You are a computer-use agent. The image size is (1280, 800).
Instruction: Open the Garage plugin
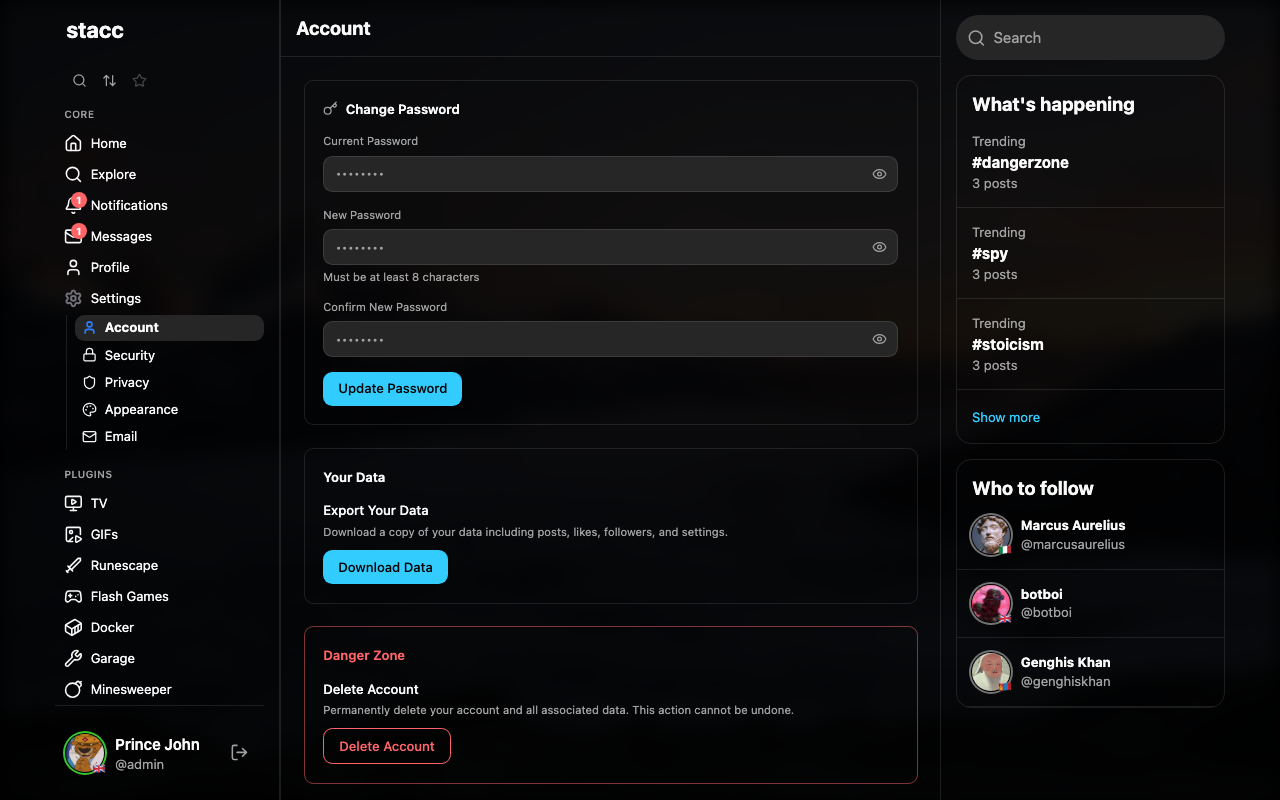[113, 658]
